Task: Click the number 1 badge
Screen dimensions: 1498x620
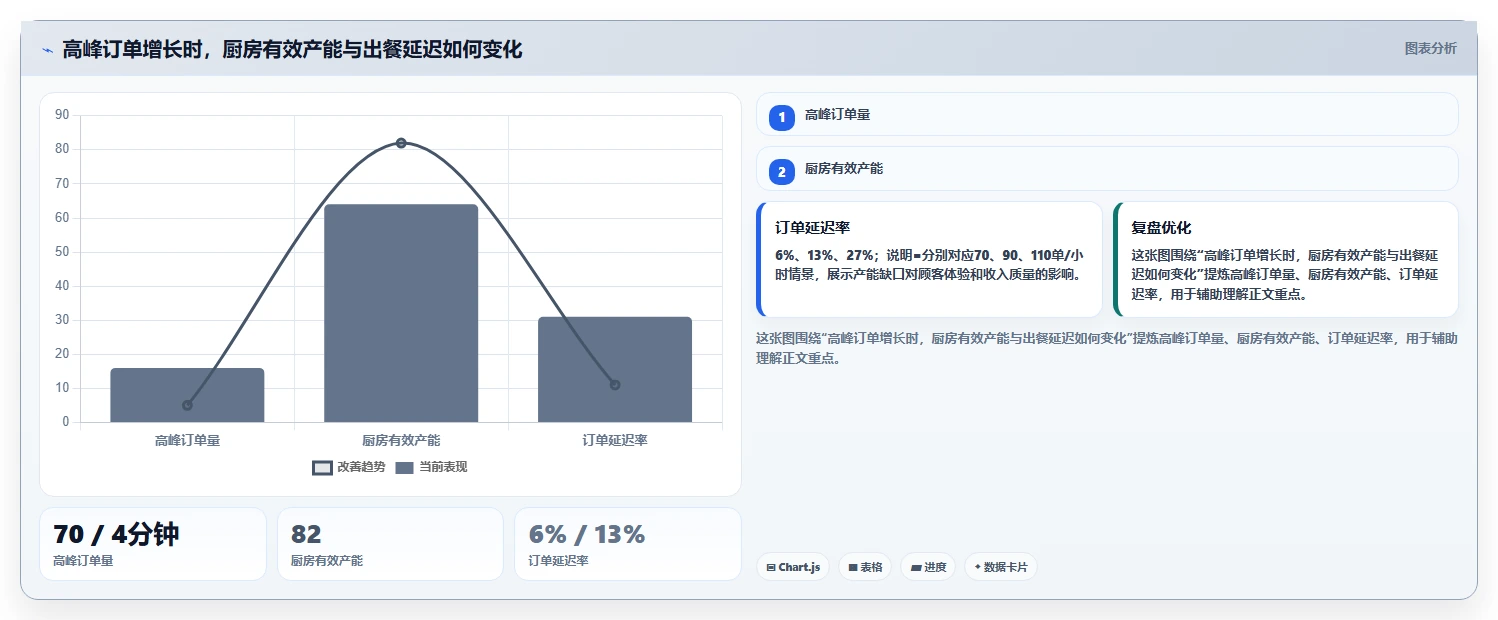Action: tap(782, 118)
